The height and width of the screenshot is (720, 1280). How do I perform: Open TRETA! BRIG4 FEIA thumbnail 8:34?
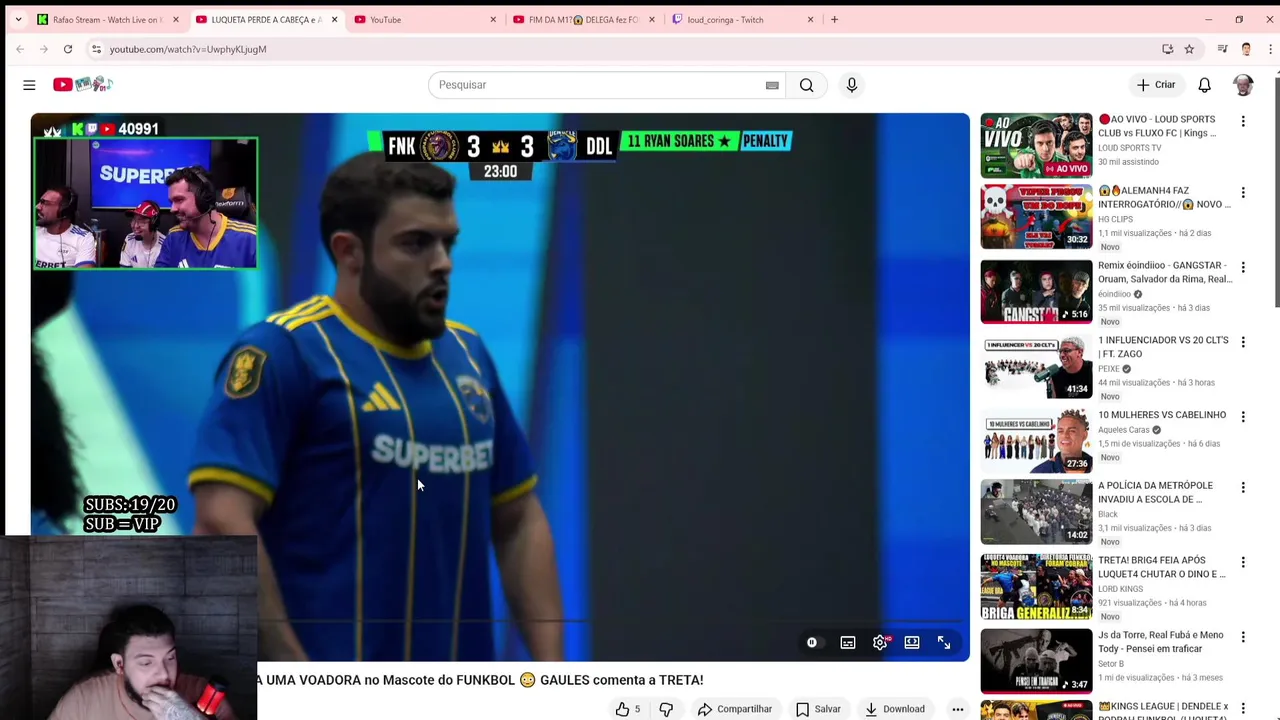click(1036, 586)
